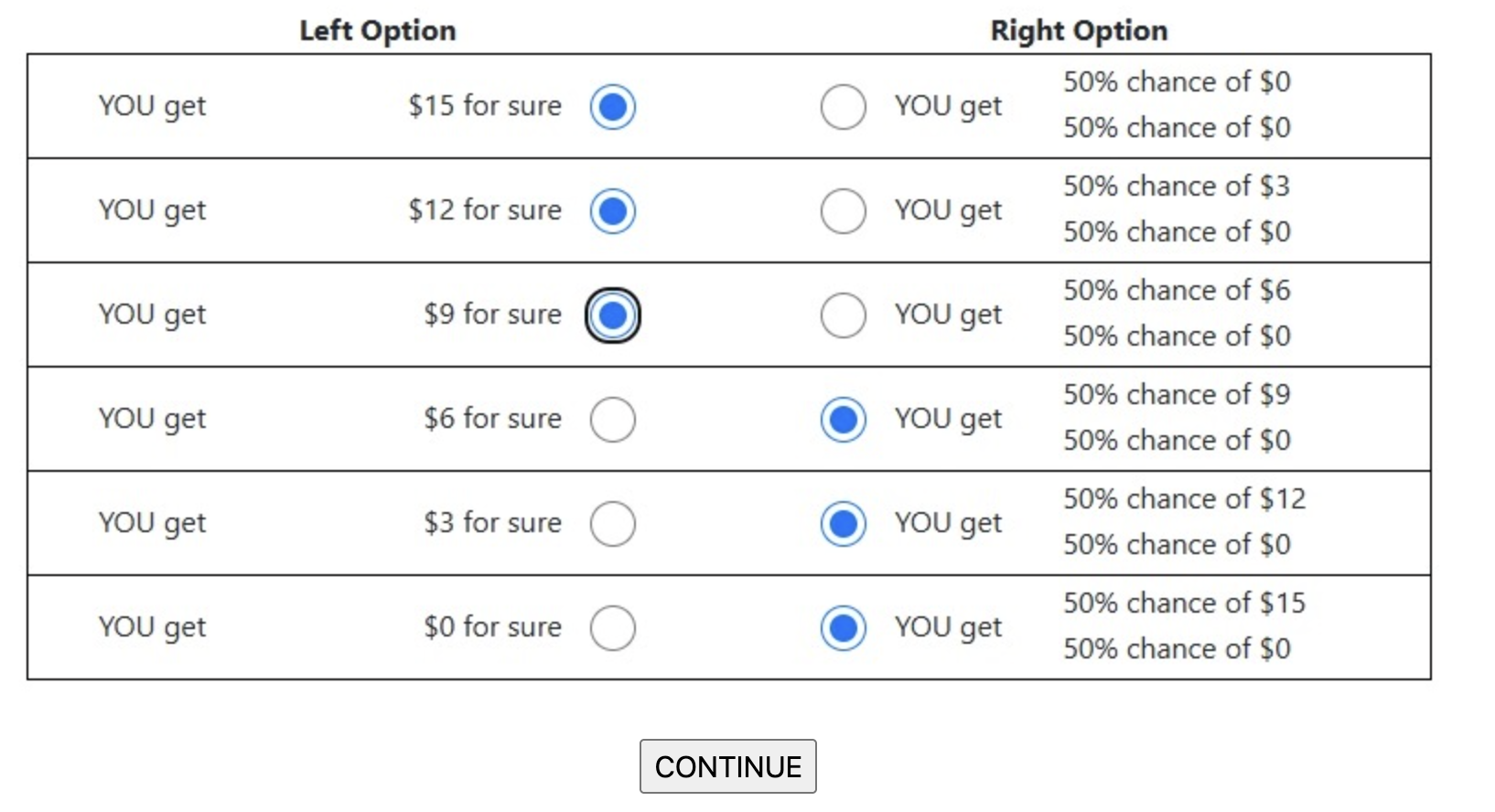Click the '50% chance of $12' text

[x=1184, y=499]
